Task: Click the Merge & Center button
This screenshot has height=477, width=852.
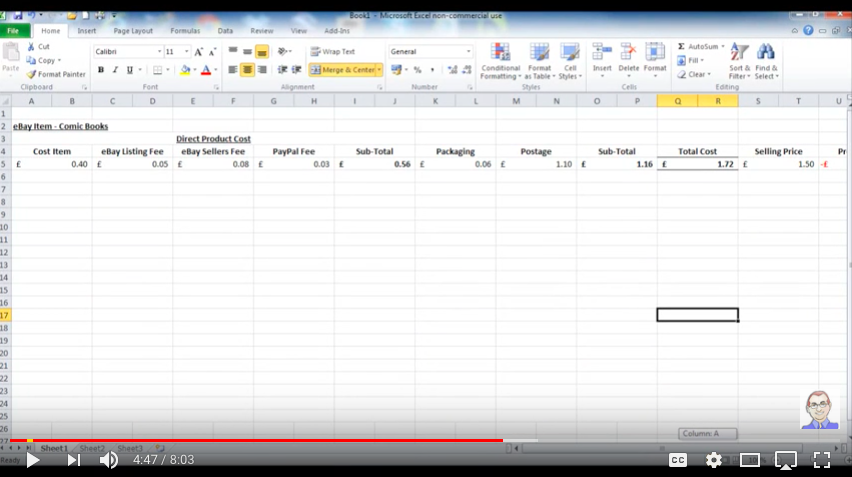Action: click(x=343, y=70)
